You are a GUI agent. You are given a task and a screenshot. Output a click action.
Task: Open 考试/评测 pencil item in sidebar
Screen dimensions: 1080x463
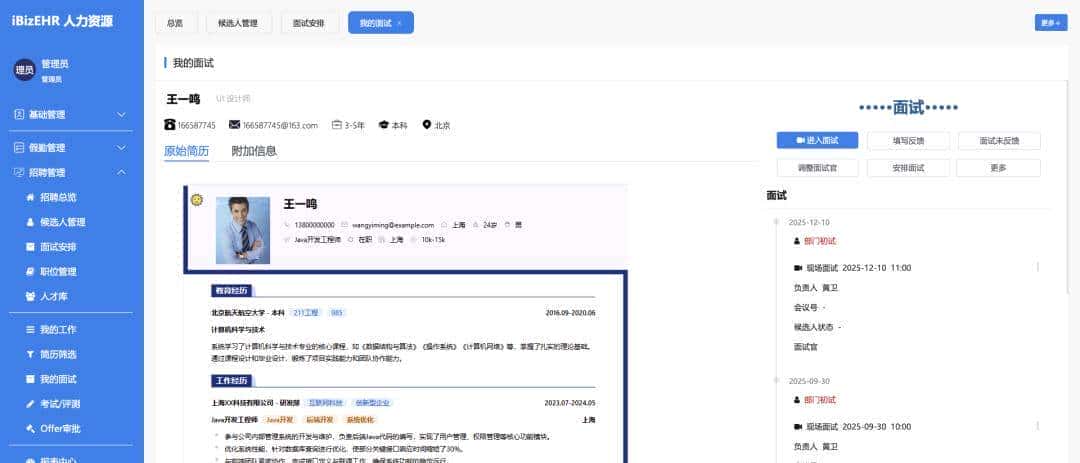tap(53, 404)
